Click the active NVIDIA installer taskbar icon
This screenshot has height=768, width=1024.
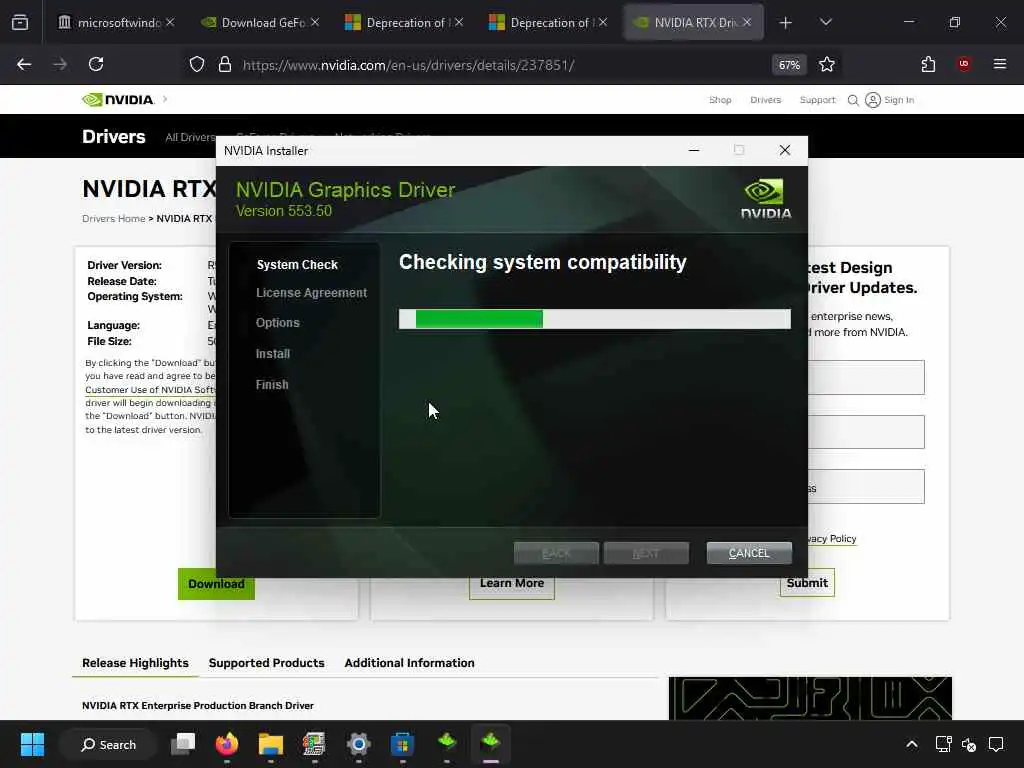490,744
